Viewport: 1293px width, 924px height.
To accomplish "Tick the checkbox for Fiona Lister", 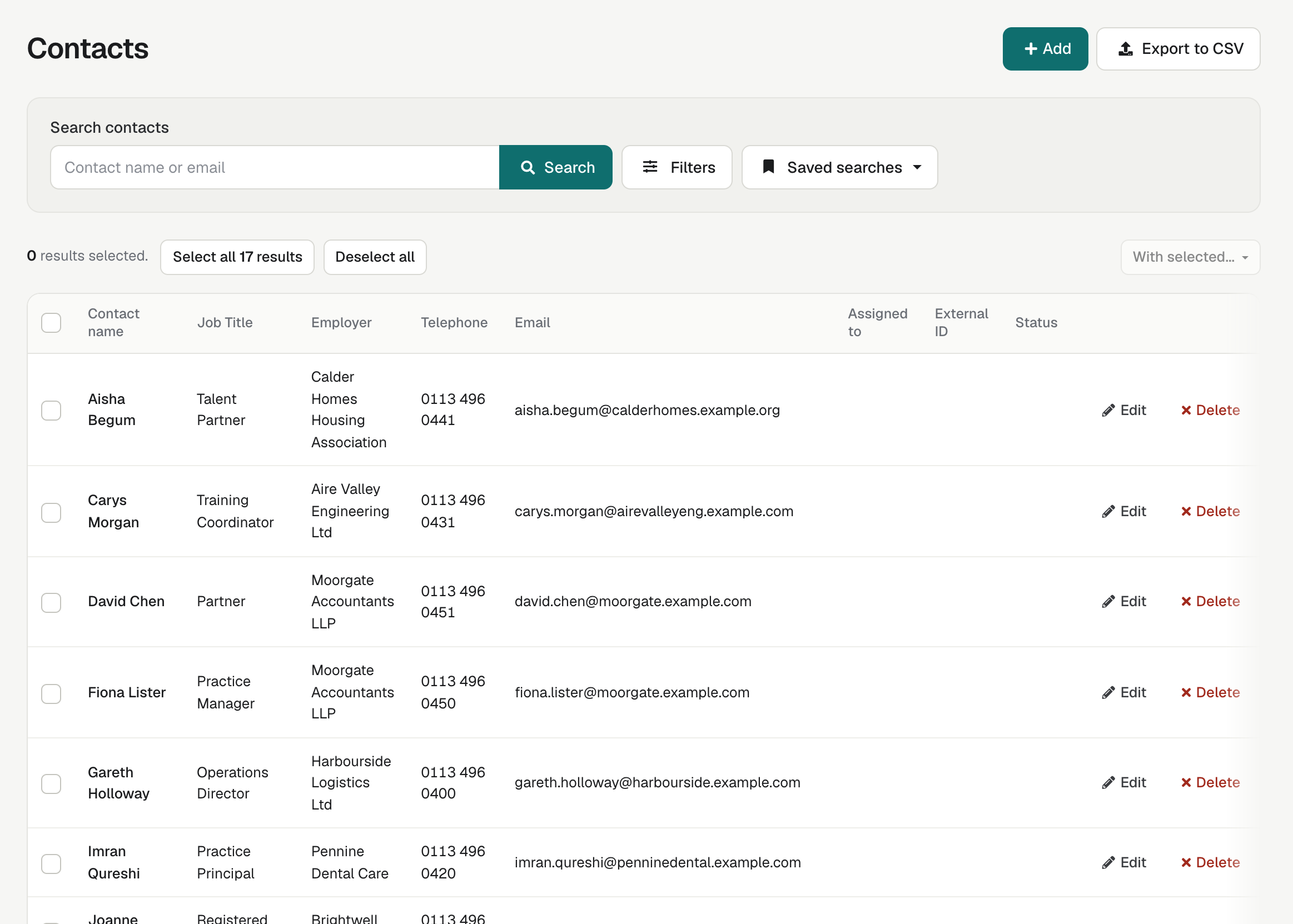I will pyautogui.click(x=51, y=693).
